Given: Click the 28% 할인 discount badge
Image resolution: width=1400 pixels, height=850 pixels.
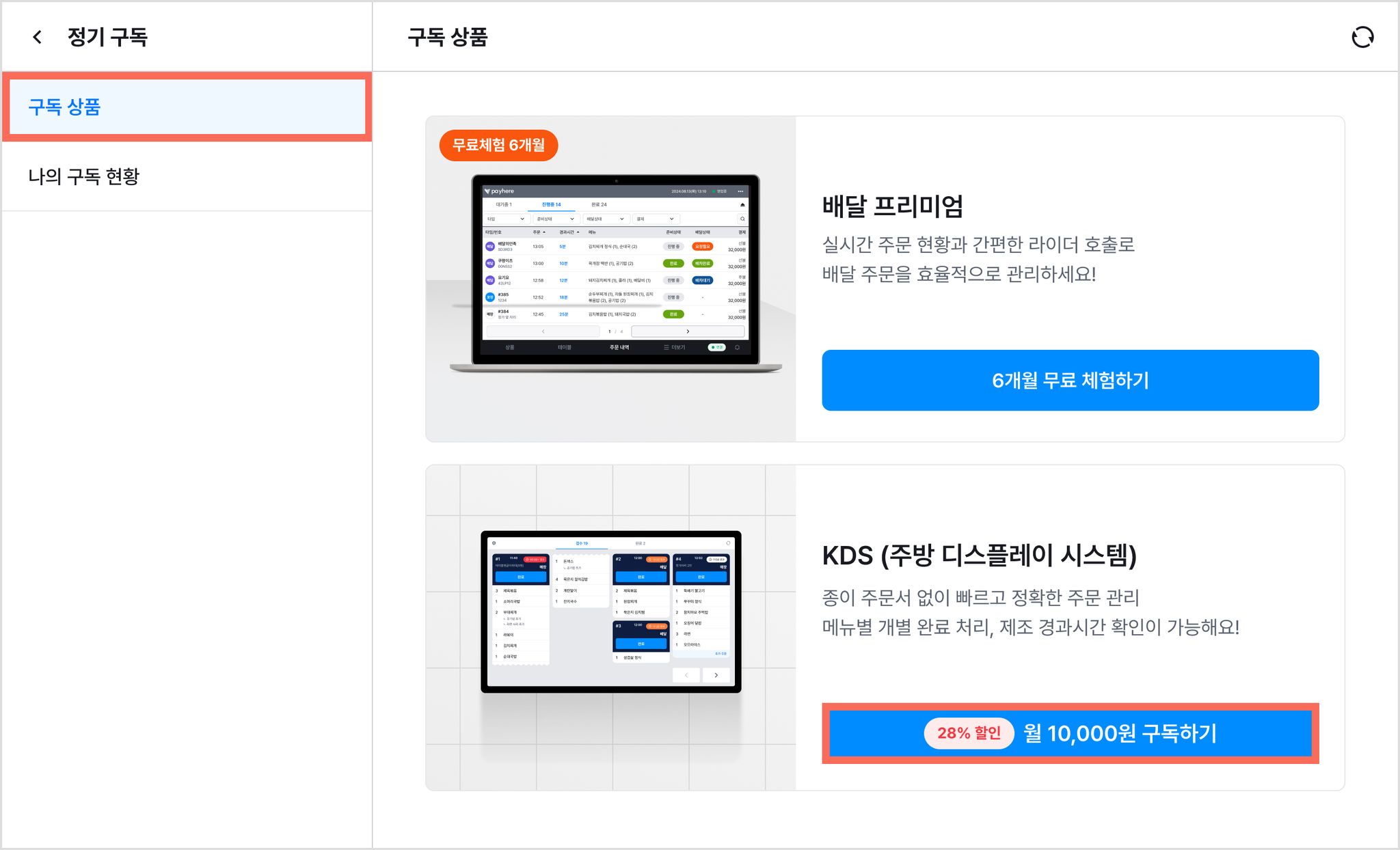Looking at the screenshot, I should pos(969,733).
